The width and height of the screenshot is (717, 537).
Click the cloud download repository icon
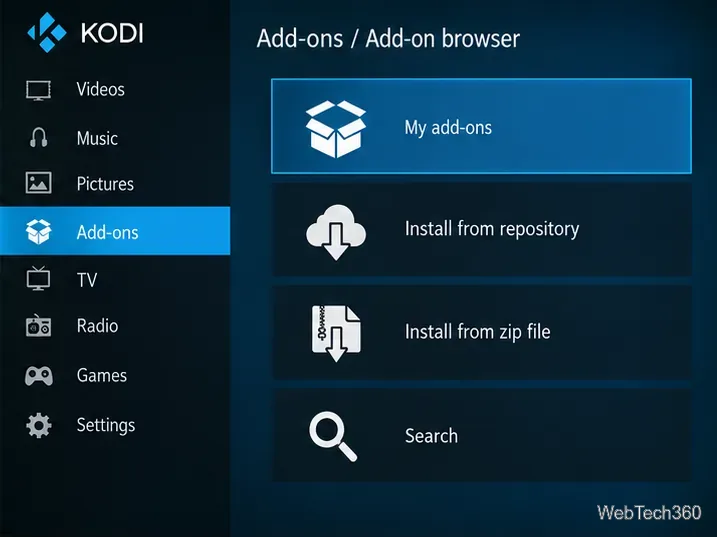[336, 232]
